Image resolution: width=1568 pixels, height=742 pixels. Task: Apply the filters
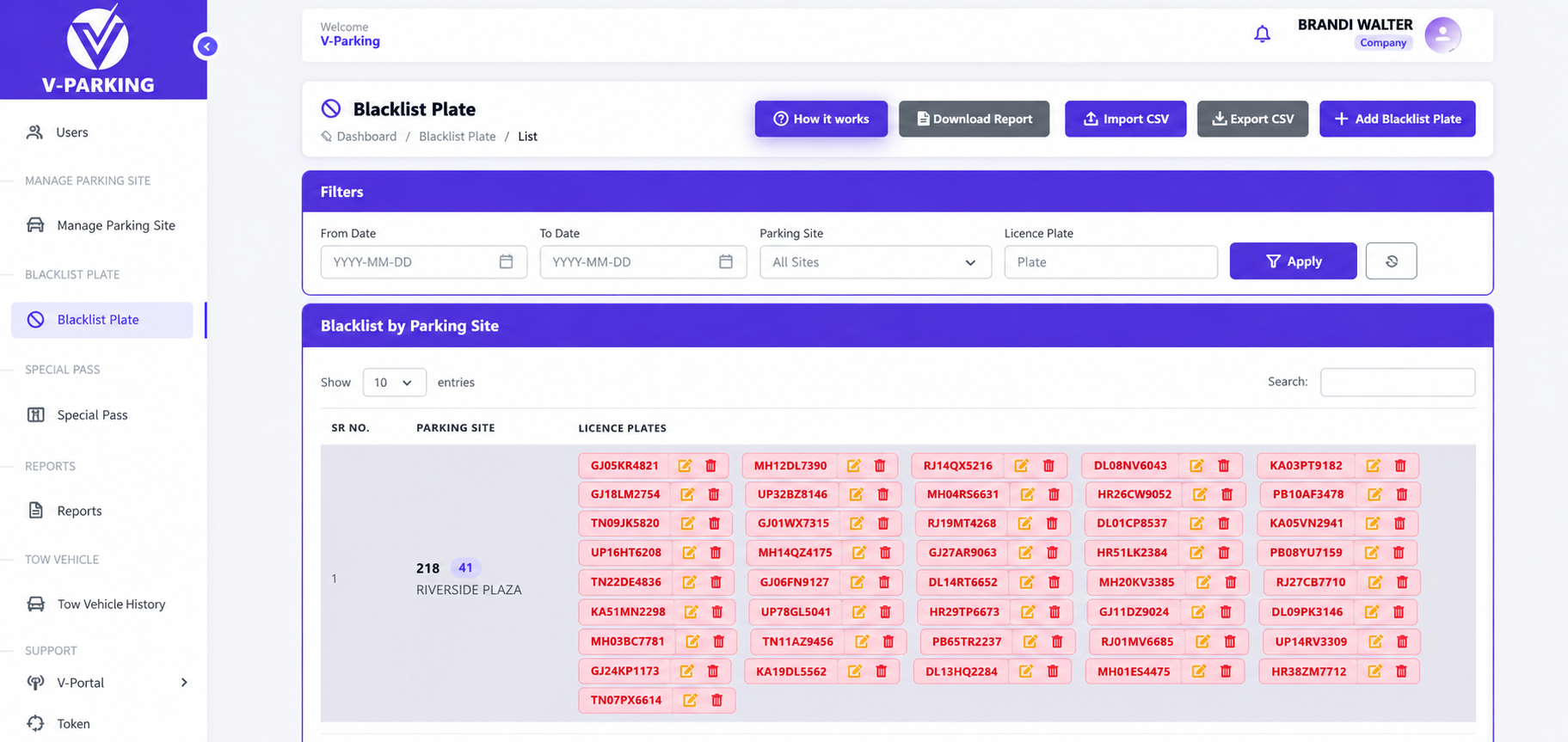pos(1293,261)
